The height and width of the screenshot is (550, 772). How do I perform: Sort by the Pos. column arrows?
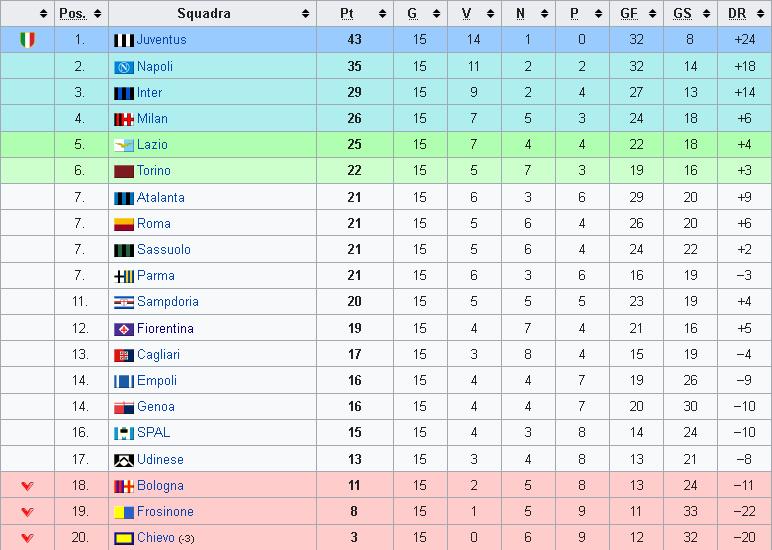pyautogui.click(x=97, y=14)
